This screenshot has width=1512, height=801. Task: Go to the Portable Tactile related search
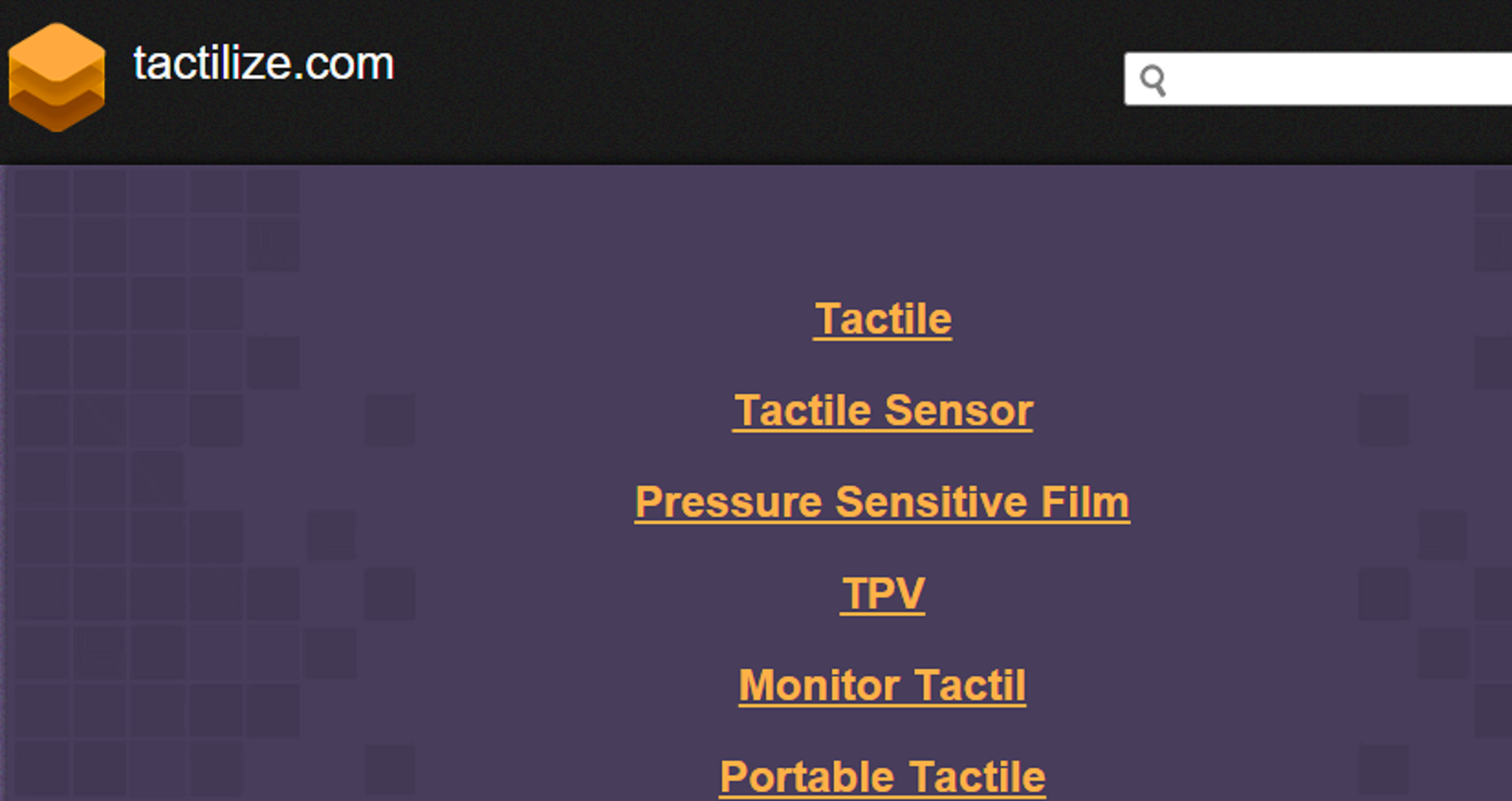pos(882,776)
